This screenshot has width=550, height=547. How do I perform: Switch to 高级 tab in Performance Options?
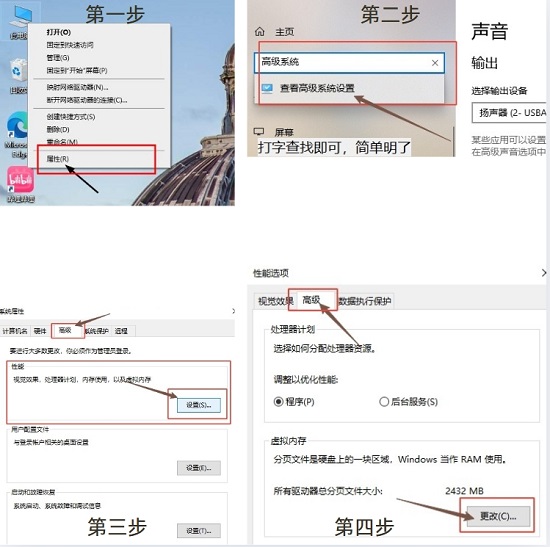tap(313, 300)
